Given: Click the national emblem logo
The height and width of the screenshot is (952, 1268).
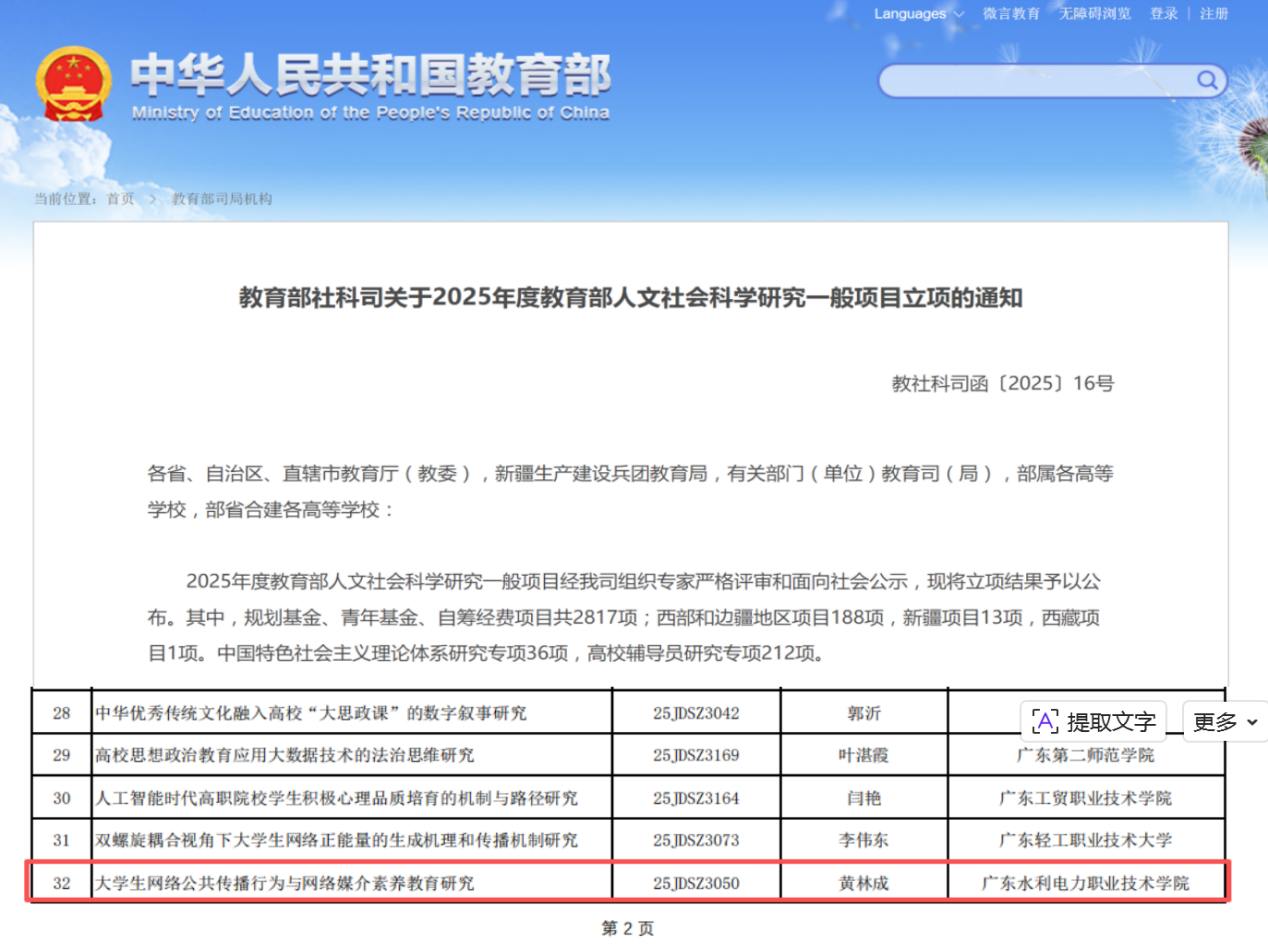Looking at the screenshot, I should (x=74, y=87).
